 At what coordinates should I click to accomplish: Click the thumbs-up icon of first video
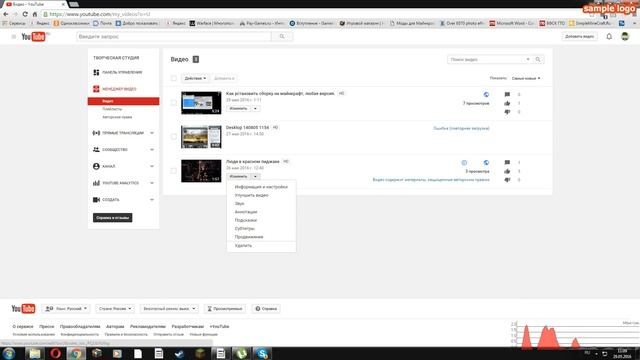tap(507, 103)
